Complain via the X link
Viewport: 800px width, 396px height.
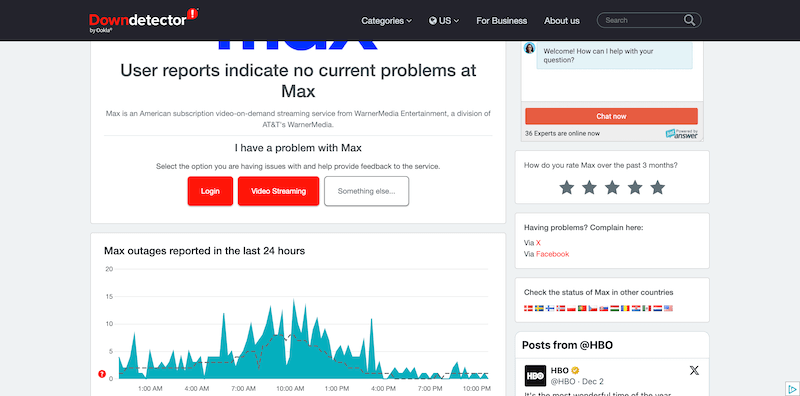538,243
